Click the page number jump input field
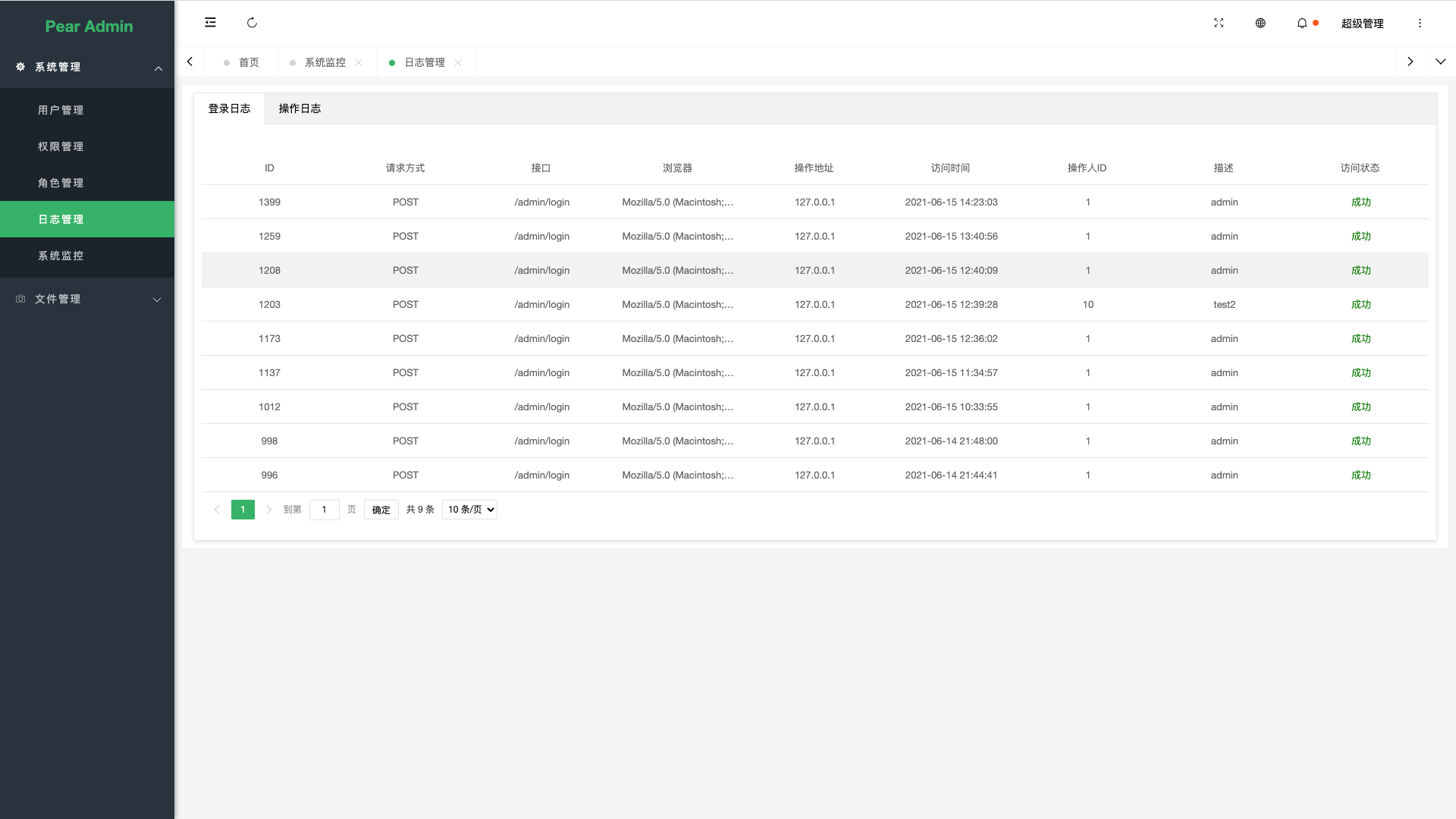The width and height of the screenshot is (1456, 819). 324,510
